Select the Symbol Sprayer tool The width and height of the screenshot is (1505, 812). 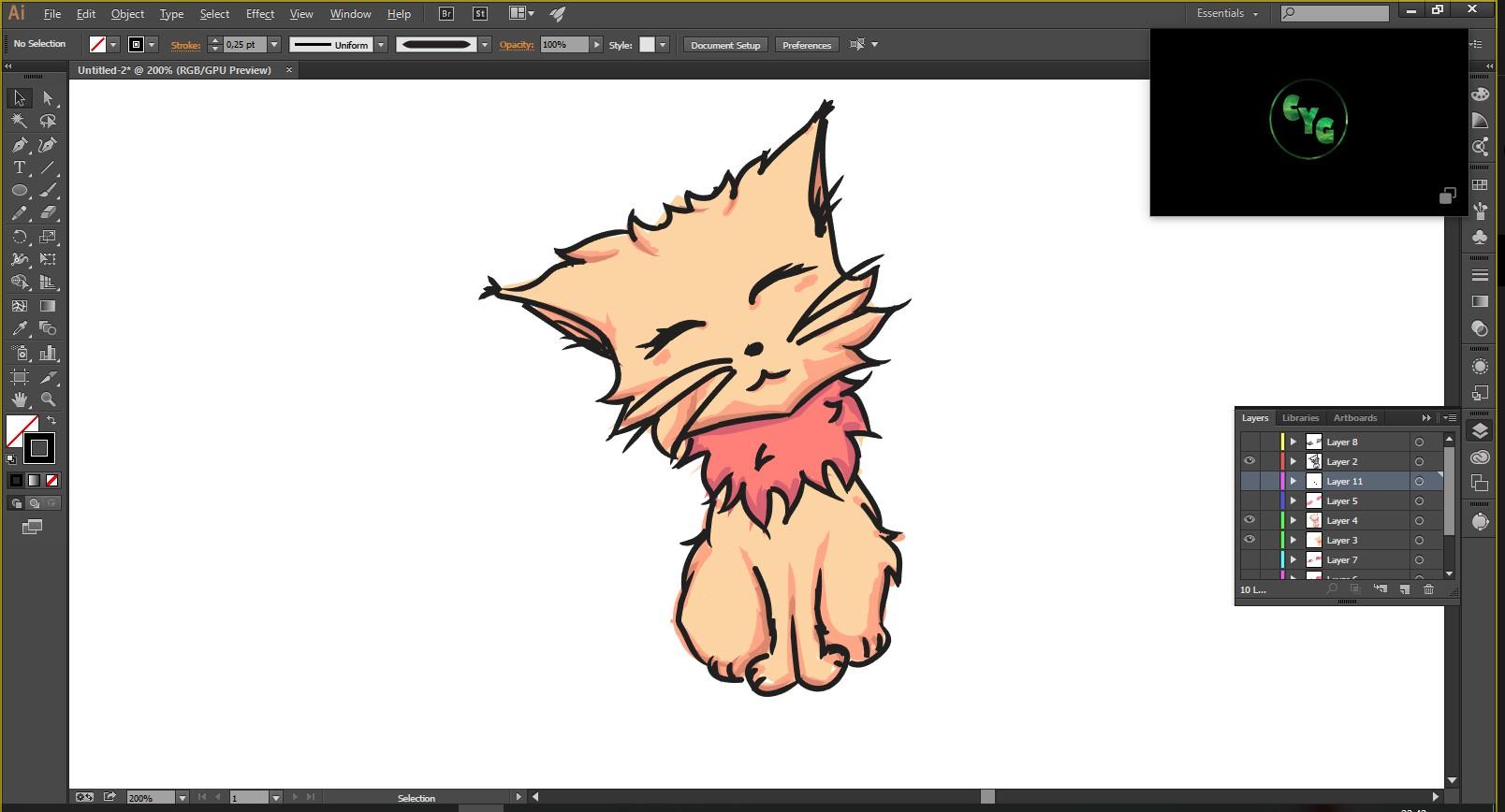click(20, 353)
